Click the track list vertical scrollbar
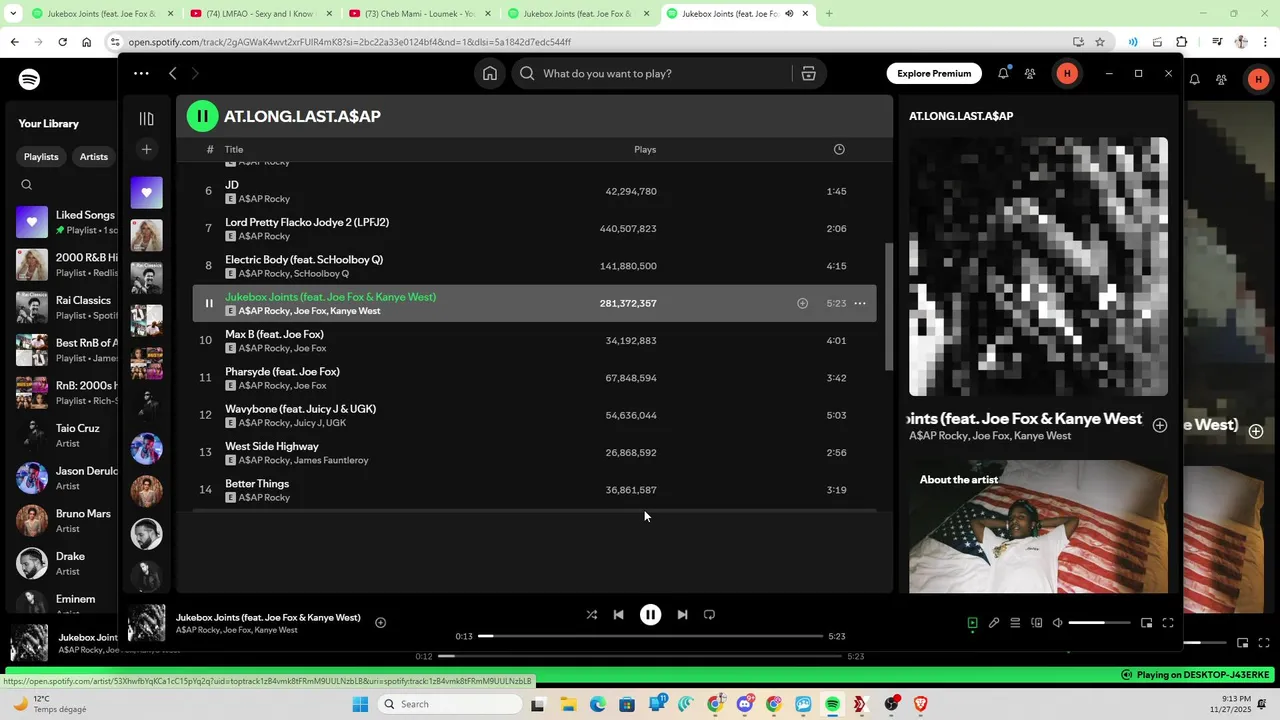Image resolution: width=1280 pixels, height=720 pixels. [887, 306]
